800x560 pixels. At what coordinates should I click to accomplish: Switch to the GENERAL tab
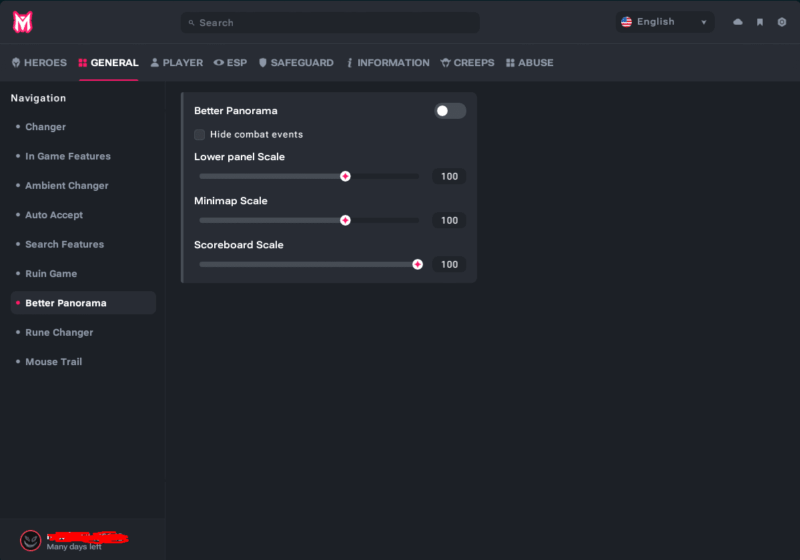pyautogui.click(x=108, y=63)
